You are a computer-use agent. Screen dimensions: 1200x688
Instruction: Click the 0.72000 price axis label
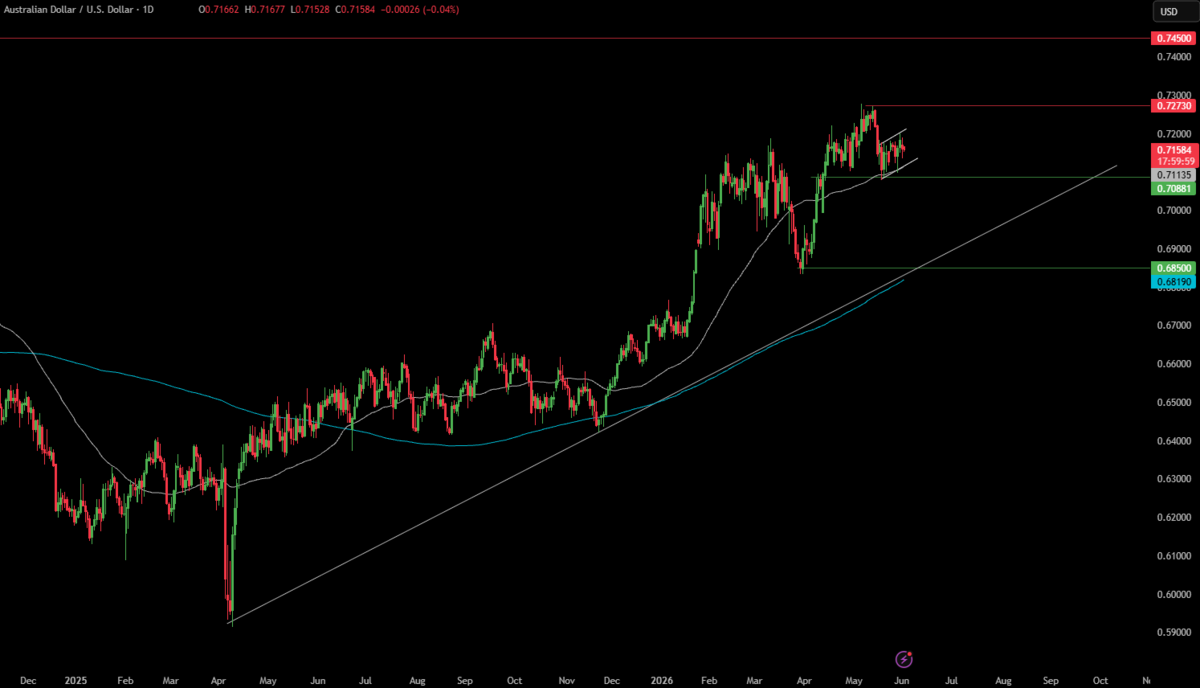tap(1174, 134)
